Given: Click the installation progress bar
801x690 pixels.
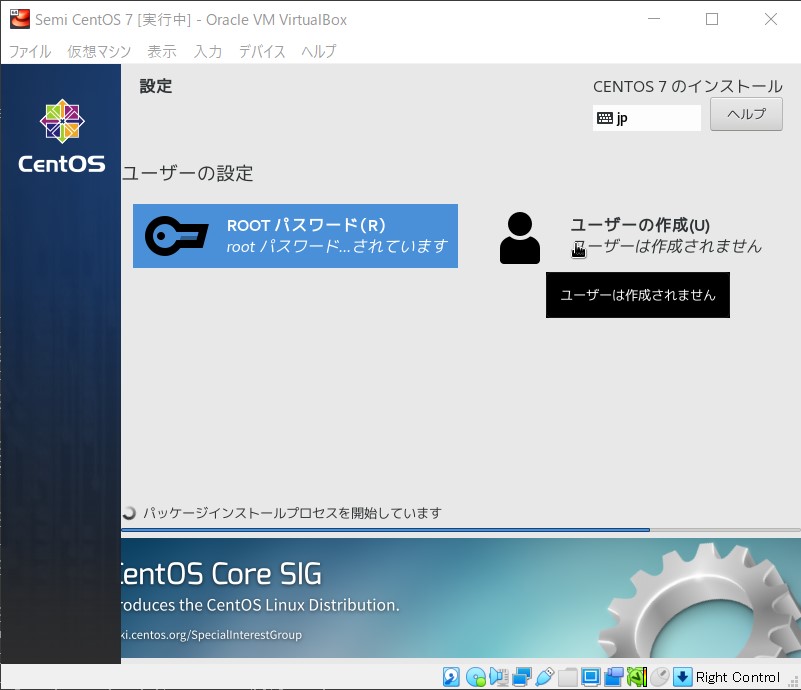Looking at the screenshot, I should click(461, 530).
